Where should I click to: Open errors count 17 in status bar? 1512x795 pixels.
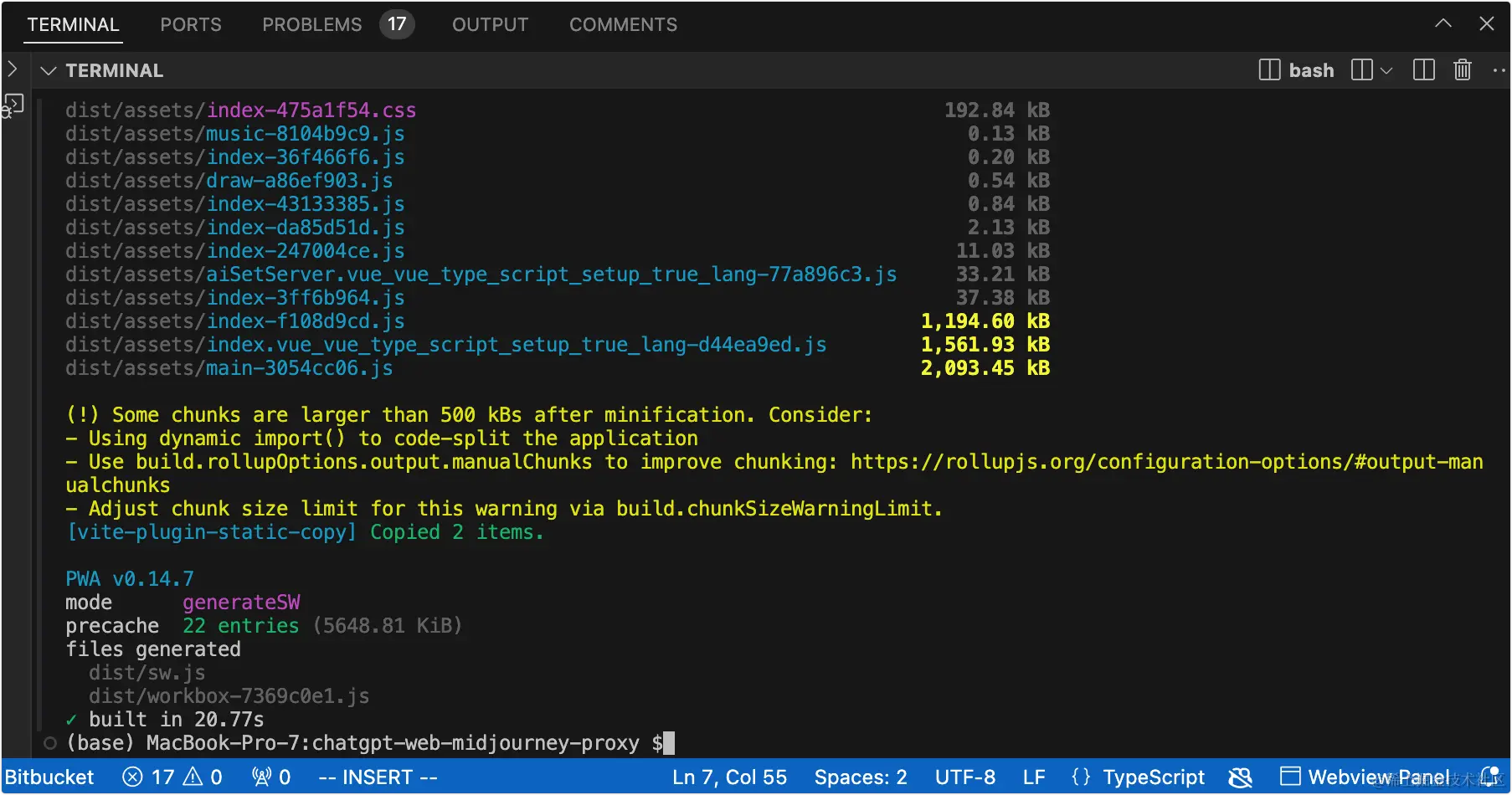coord(147,777)
